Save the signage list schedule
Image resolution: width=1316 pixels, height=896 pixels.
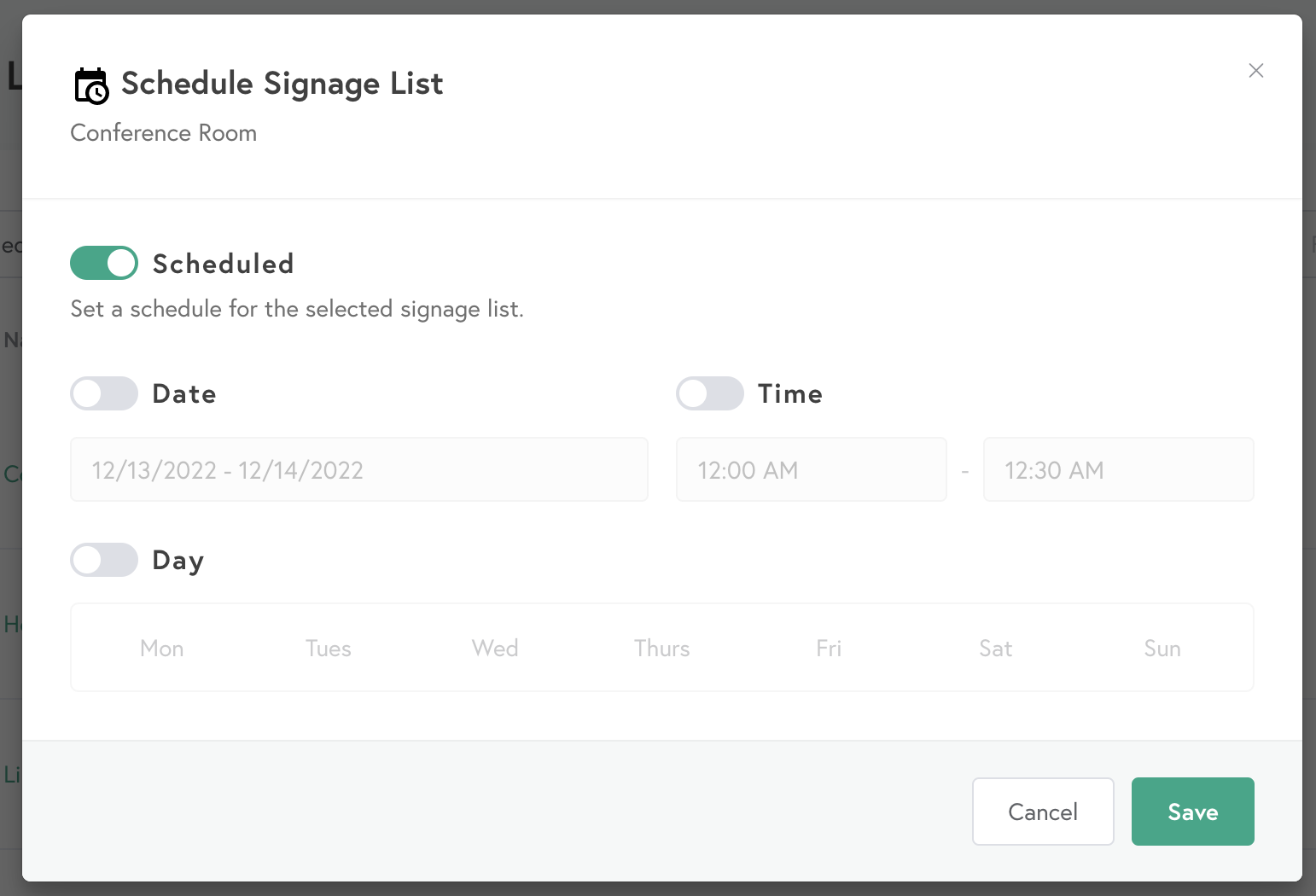1192,812
